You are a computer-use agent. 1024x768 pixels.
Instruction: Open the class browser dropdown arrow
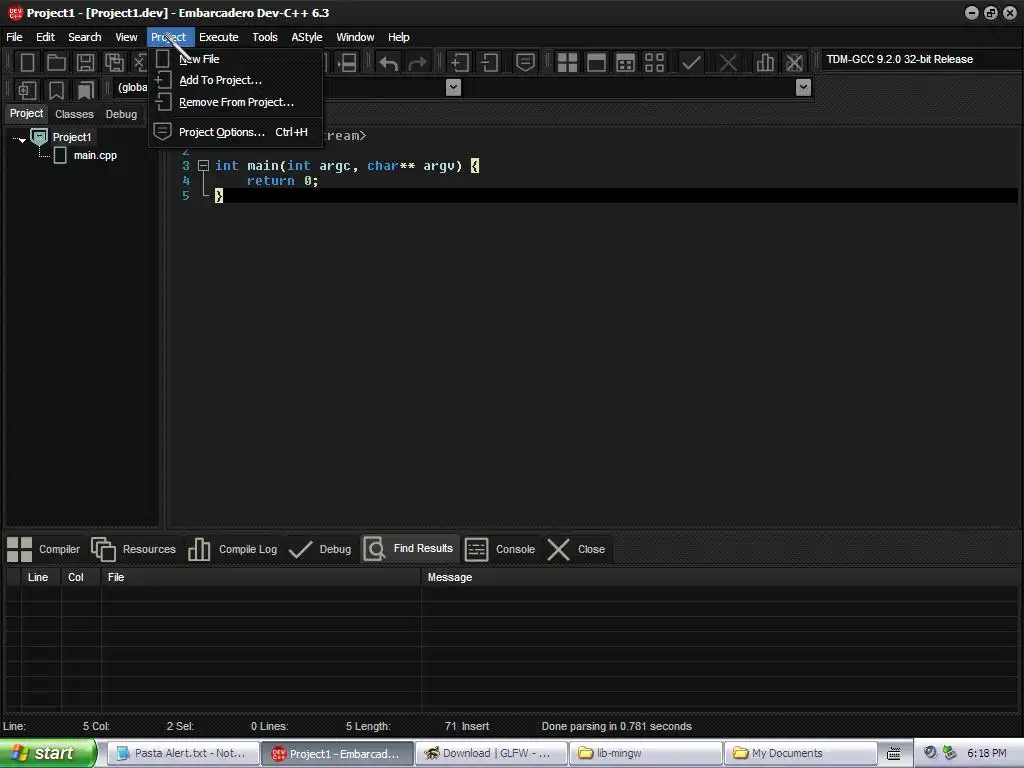click(x=453, y=88)
